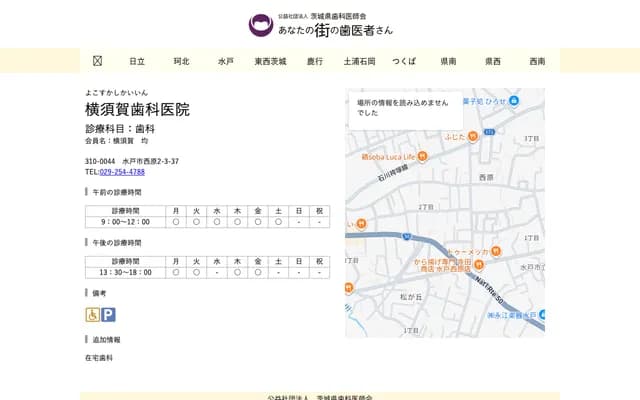Image resolution: width=640 pixels, height=400 pixels.
Task: Open the 西南 region tab
Action: coord(537,61)
